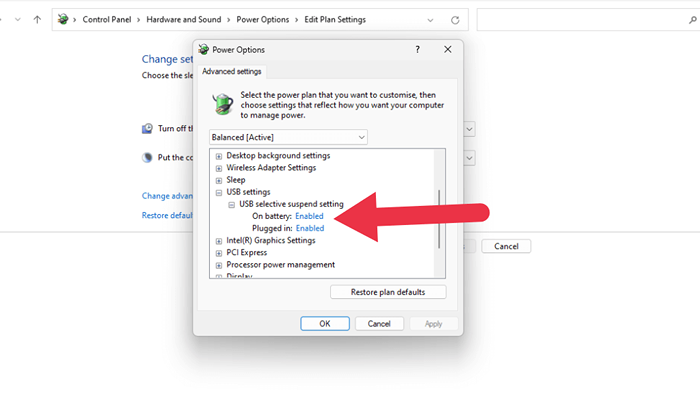Expand the Sleep tree node
Screen dimensions: 700x394
pos(219,180)
